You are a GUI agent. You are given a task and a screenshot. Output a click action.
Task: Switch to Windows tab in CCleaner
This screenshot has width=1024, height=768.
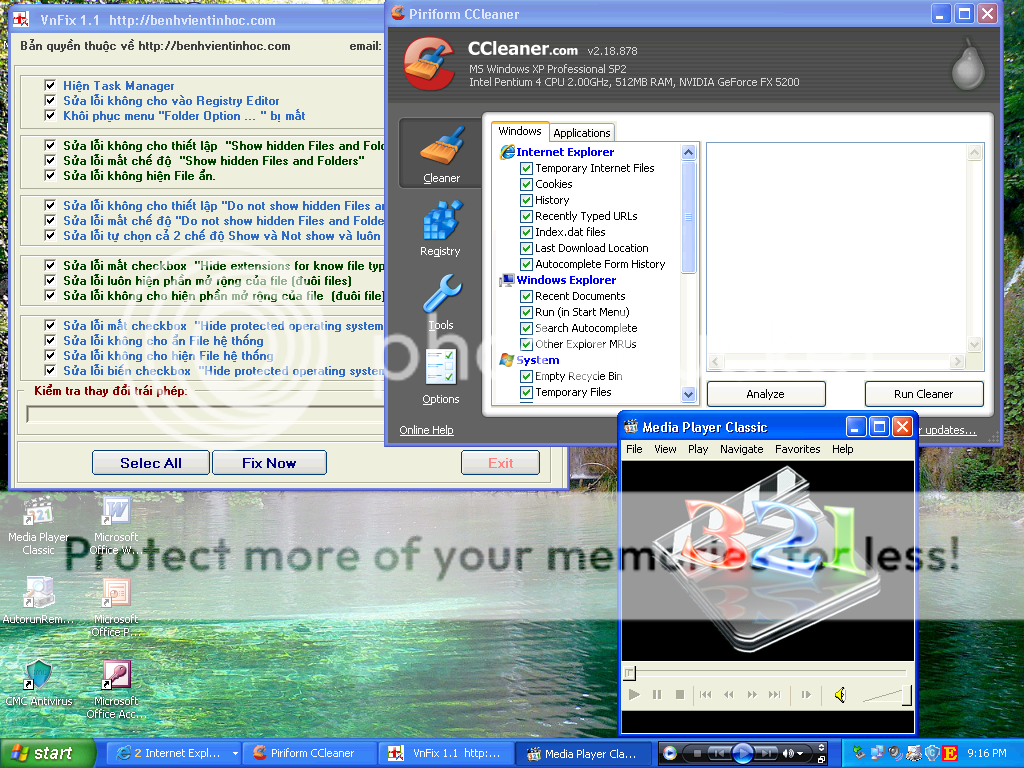[520, 131]
